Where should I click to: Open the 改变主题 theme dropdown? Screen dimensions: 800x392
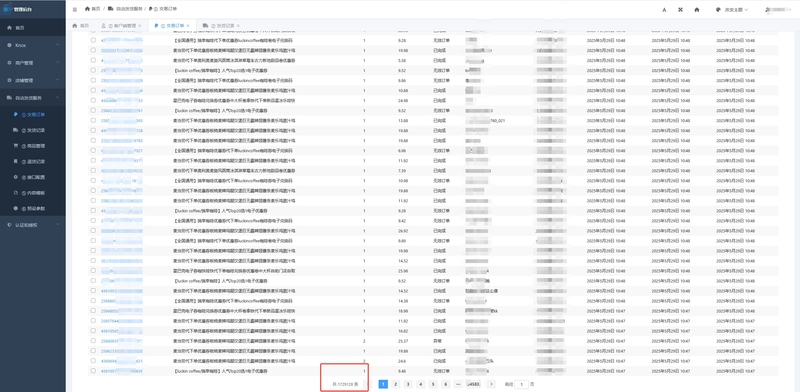[732, 10]
